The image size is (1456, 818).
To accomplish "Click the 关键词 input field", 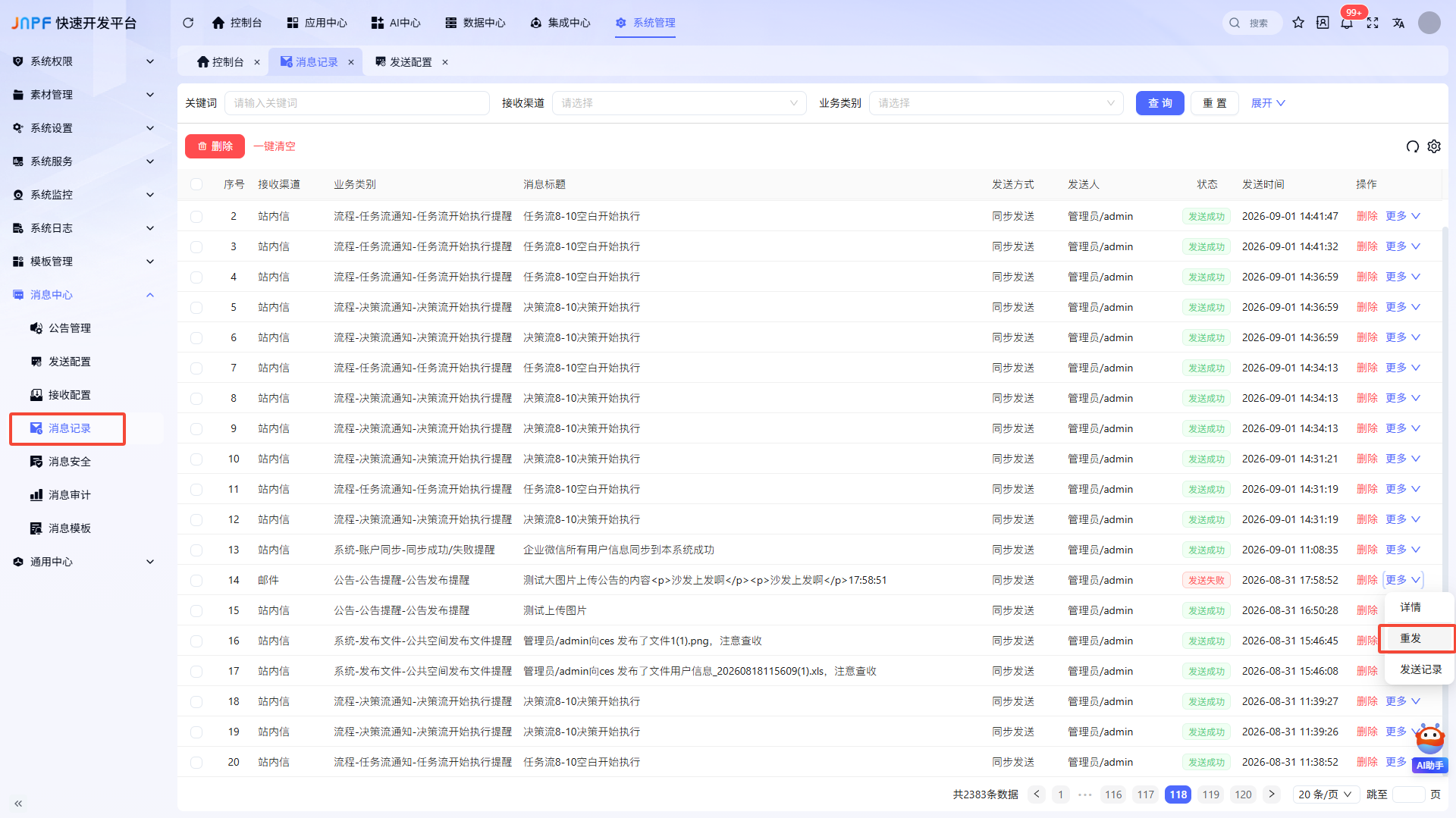I will (x=357, y=103).
